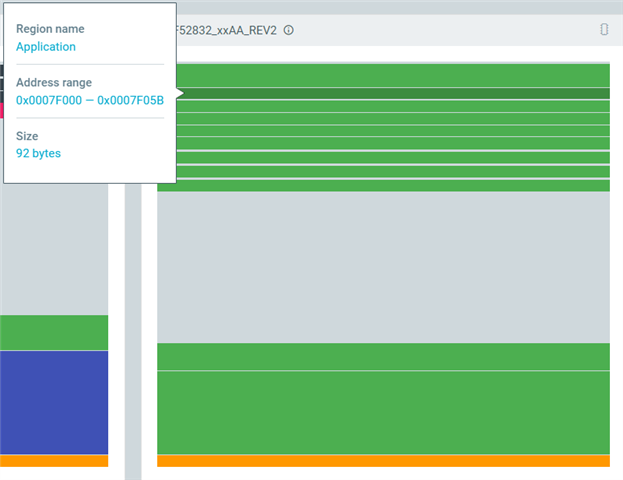Click the nRF52832_xxAA_REV2 device title text

pyautogui.click(x=227, y=30)
